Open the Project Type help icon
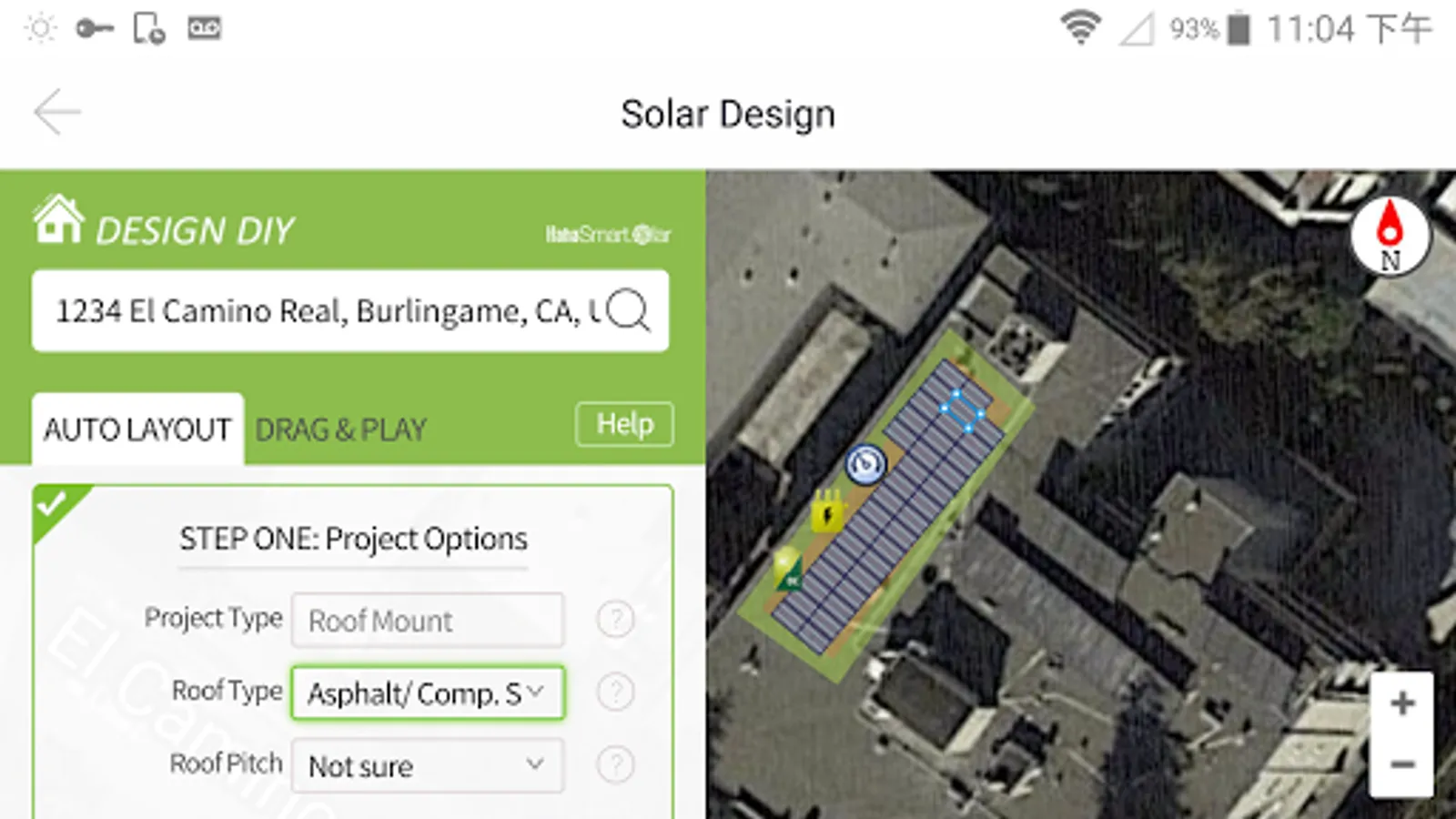Screen dimensions: 1456x819 click(x=615, y=620)
